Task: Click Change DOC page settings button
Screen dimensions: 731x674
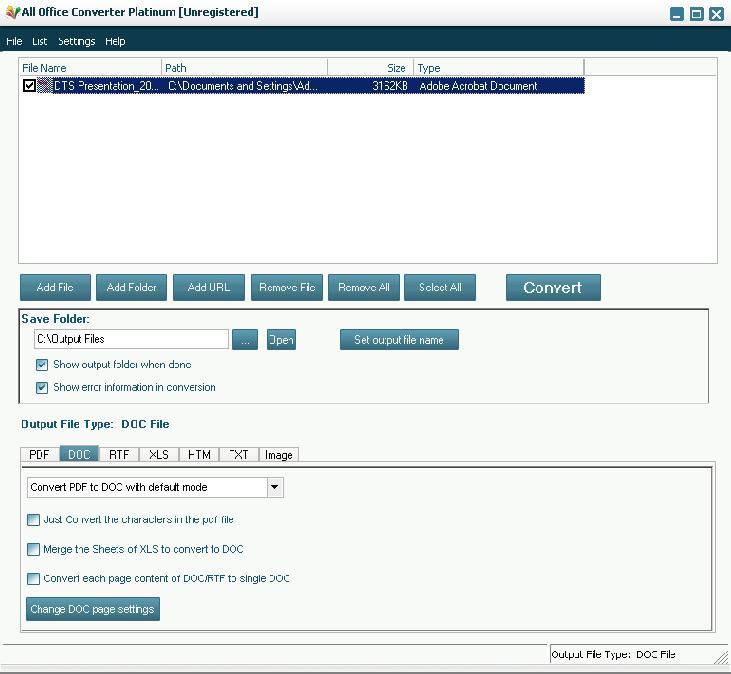Action: pos(93,609)
